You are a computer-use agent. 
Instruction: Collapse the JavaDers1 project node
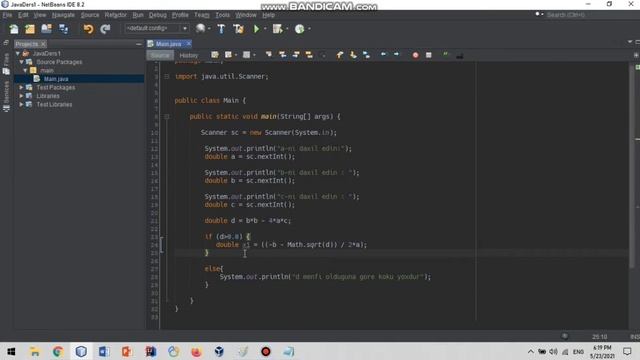pos(18,53)
